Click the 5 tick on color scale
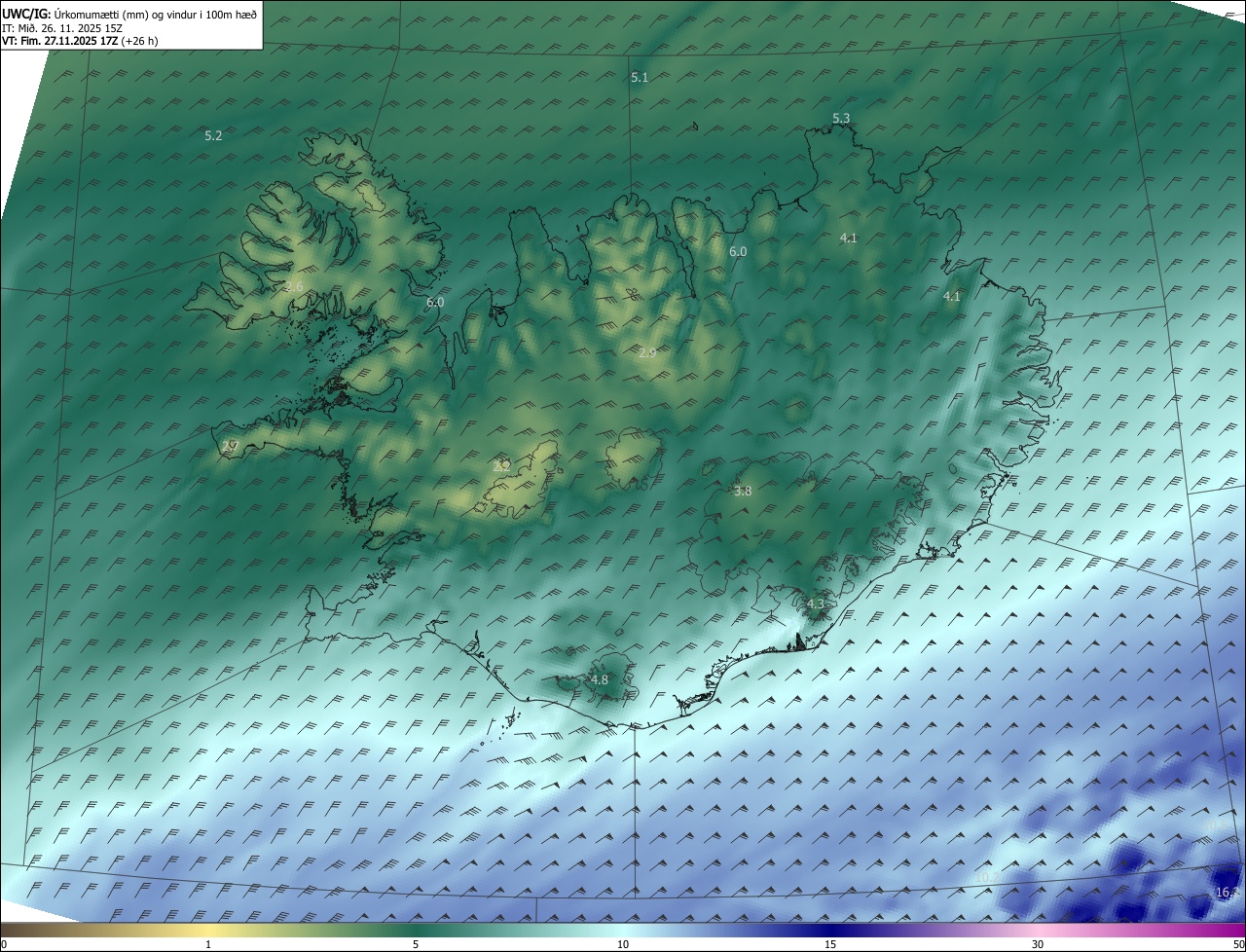Screen dimensions: 1246x952 [416, 945]
